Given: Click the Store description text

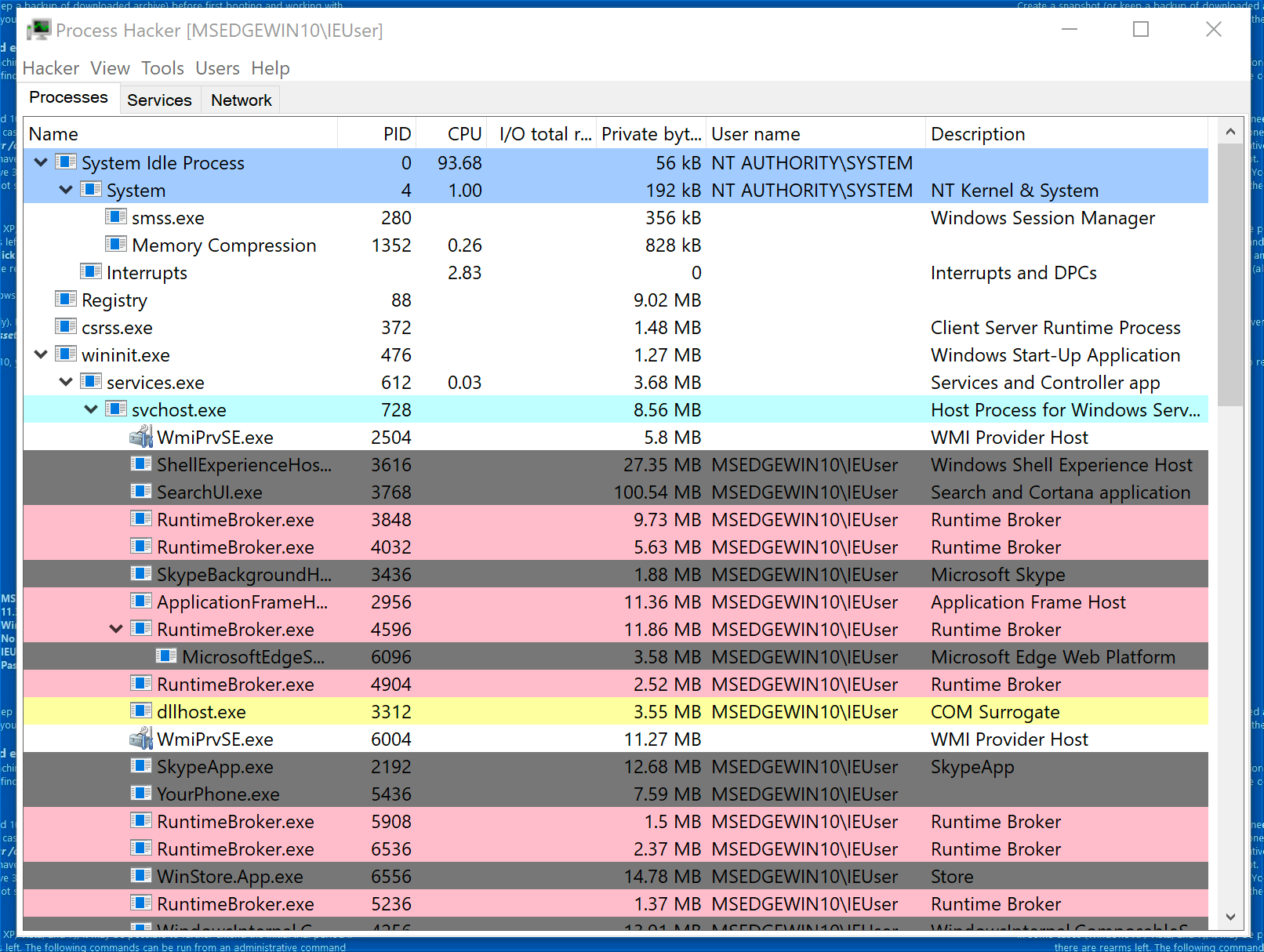Looking at the screenshot, I should tap(952, 877).
